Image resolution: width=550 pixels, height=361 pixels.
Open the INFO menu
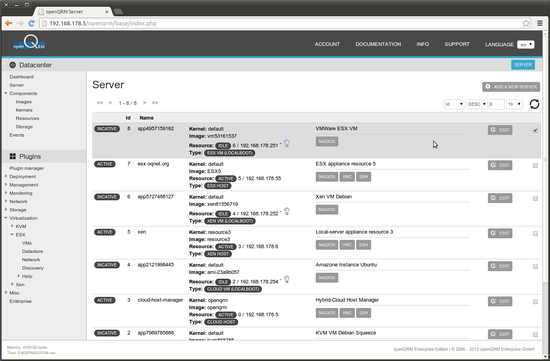423,44
